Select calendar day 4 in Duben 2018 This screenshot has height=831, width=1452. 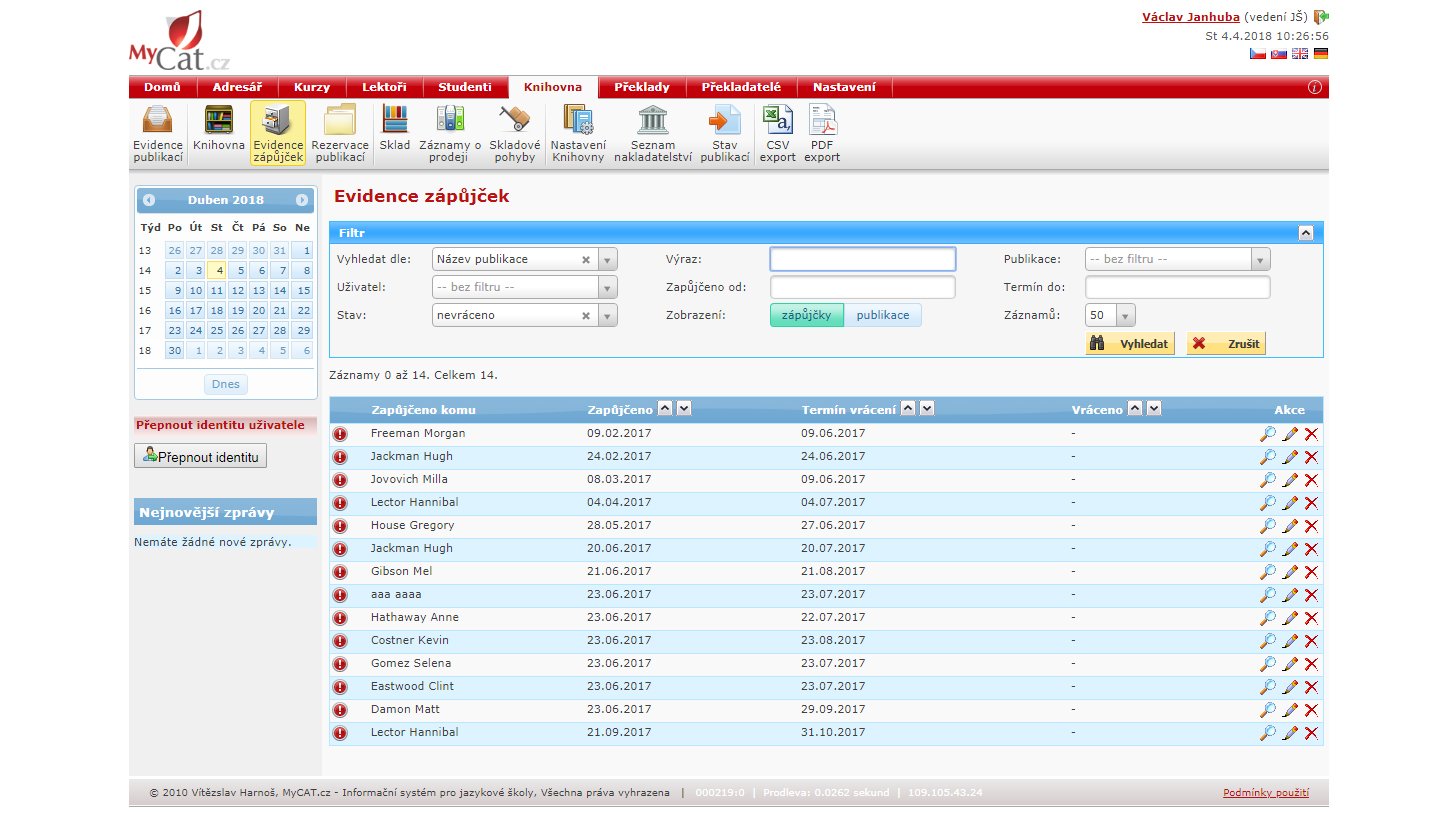[217, 270]
